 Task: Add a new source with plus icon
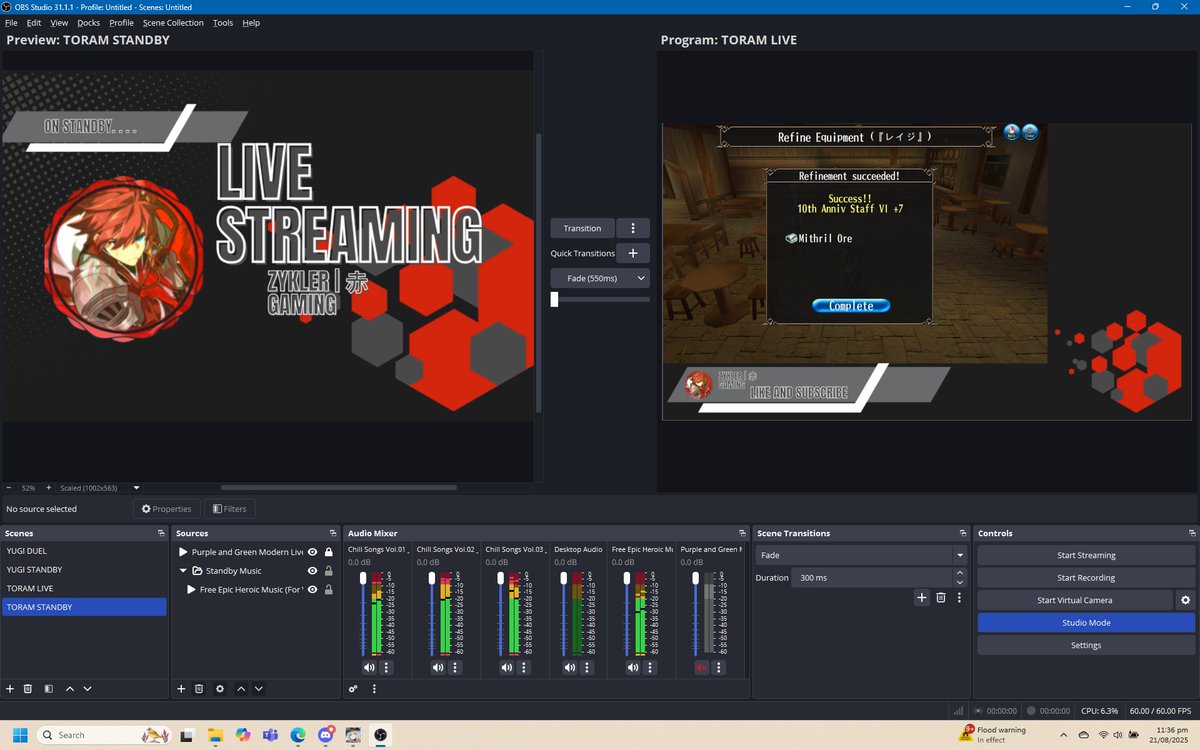[x=181, y=688]
